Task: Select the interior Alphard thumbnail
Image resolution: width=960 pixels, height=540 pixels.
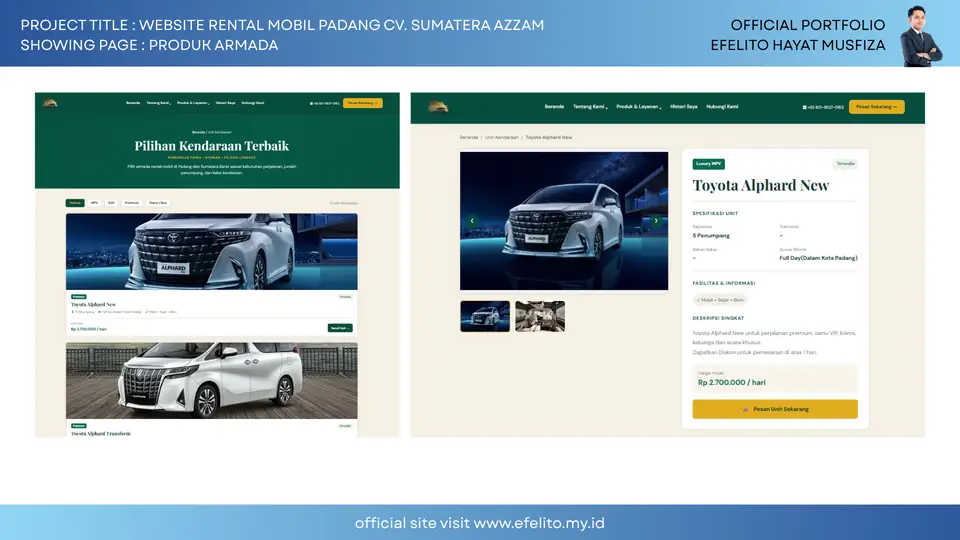Action: point(540,316)
